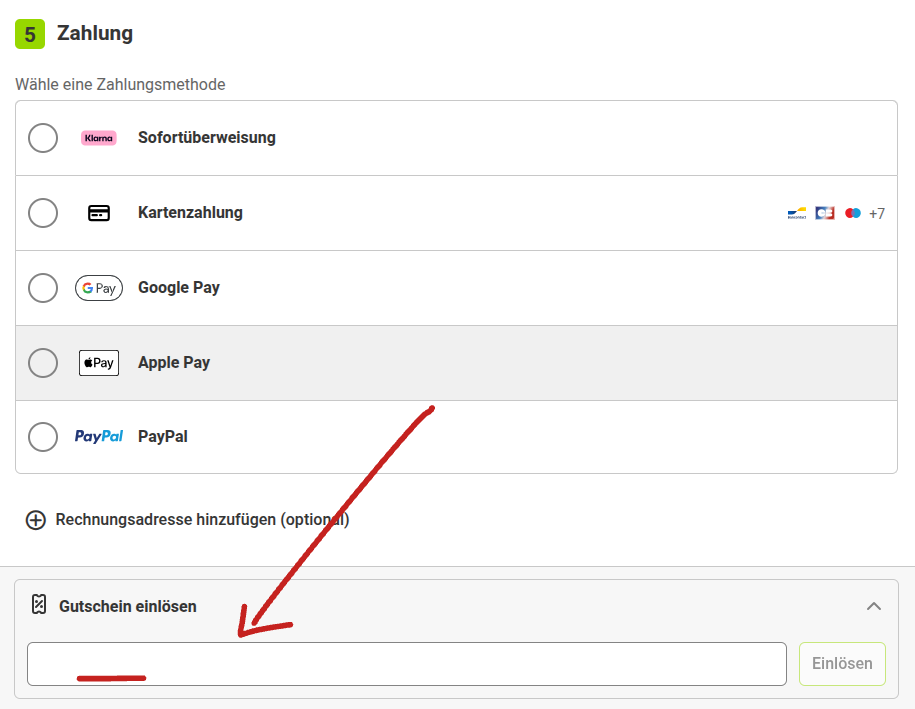Click the voucher icon next to Gutschein einlösen

pyautogui.click(x=38, y=606)
